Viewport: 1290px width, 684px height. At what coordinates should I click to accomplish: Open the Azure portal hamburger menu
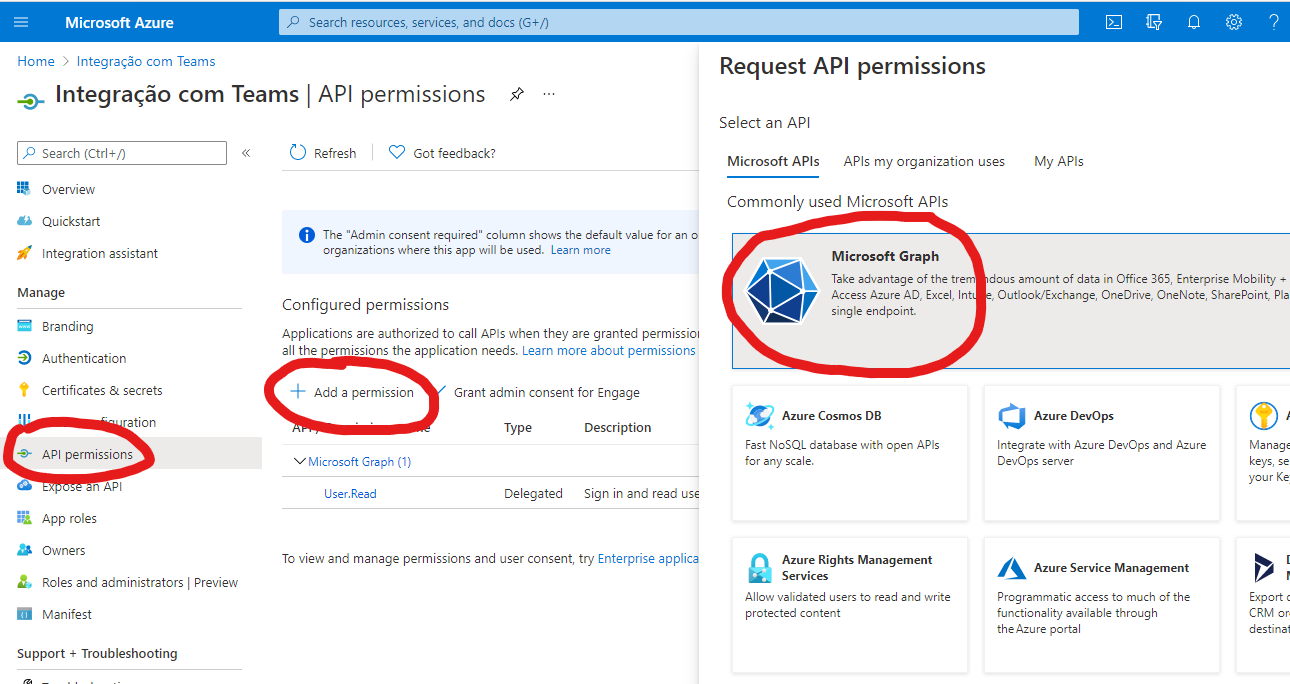[x=21, y=22]
